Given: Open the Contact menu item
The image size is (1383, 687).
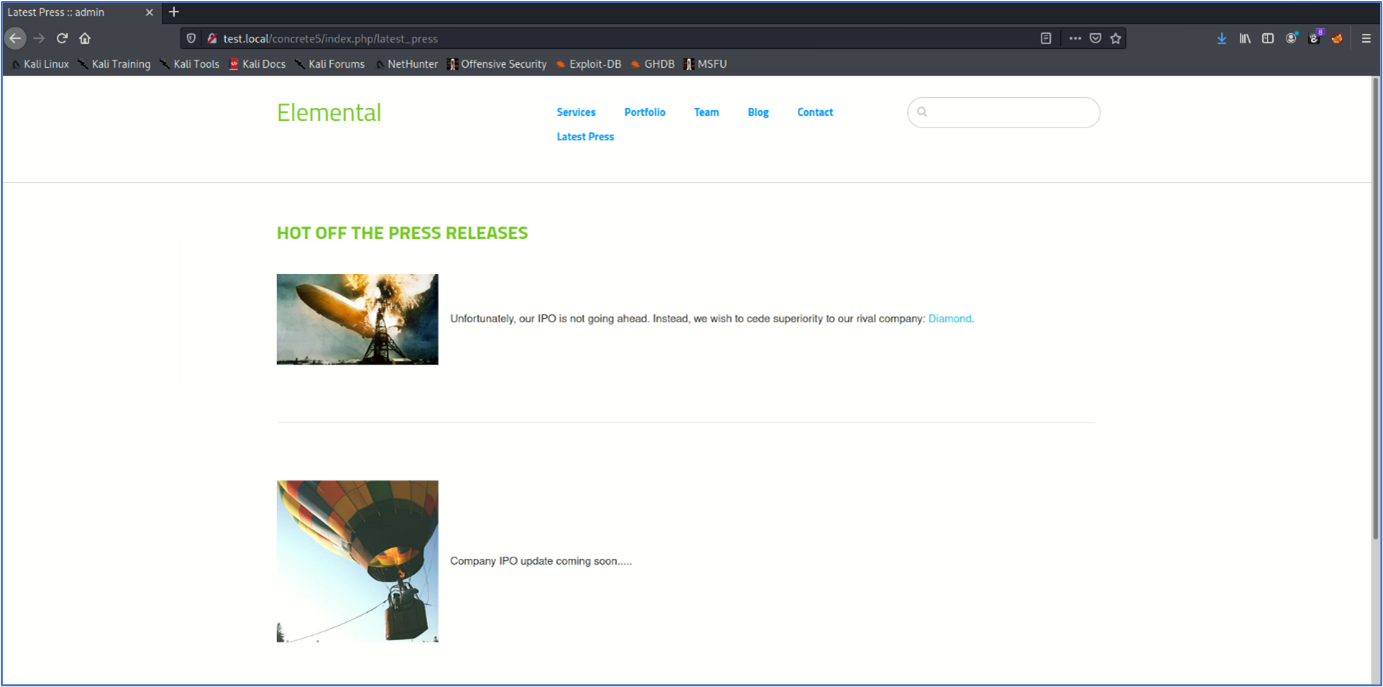Looking at the screenshot, I should click(815, 112).
